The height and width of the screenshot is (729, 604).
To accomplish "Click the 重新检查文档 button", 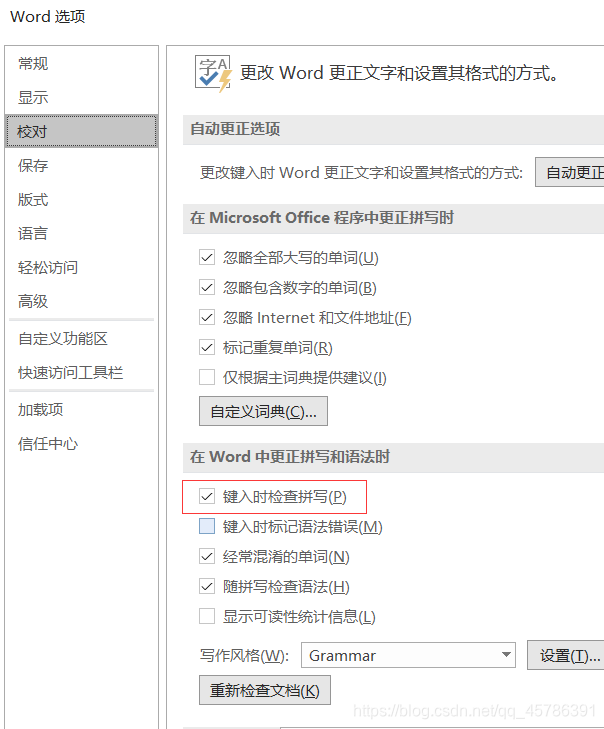I will [265, 690].
